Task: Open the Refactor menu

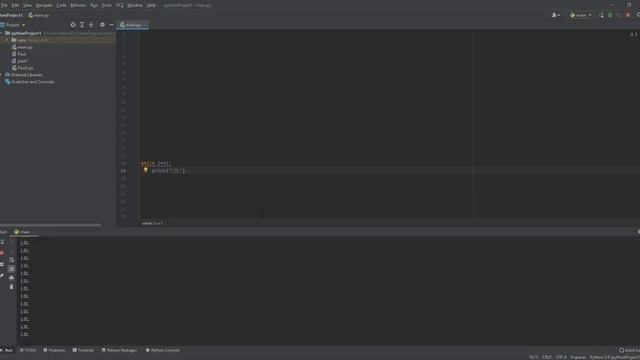Action: point(78,5)
